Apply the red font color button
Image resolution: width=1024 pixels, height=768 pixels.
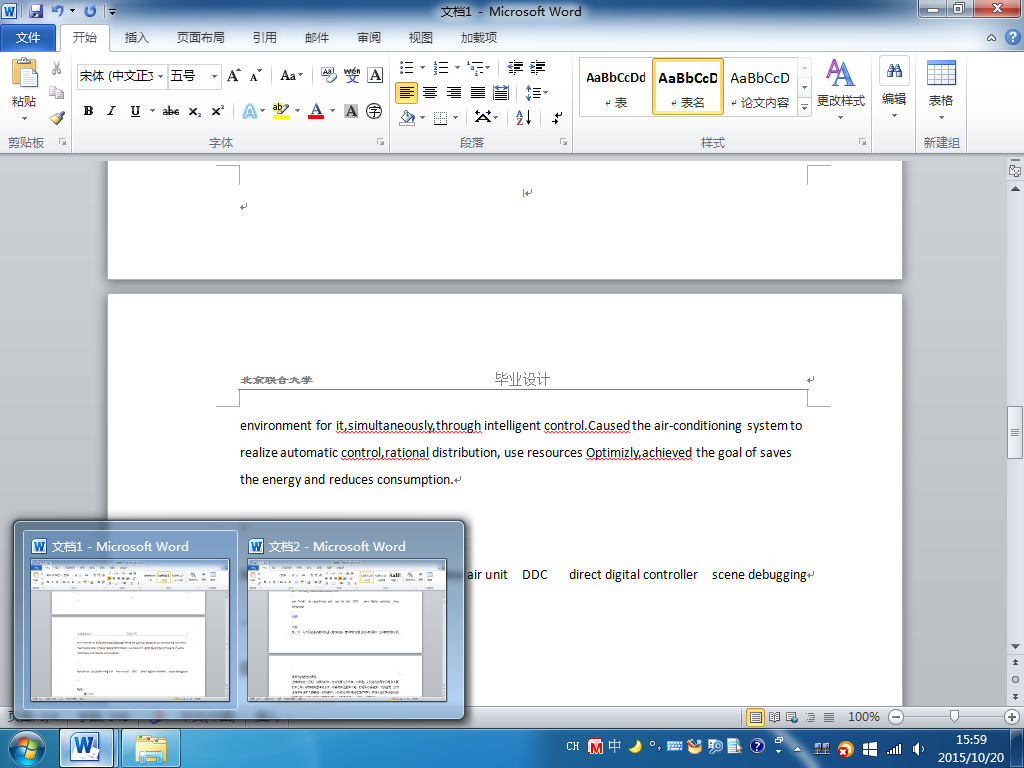[316, 111]
